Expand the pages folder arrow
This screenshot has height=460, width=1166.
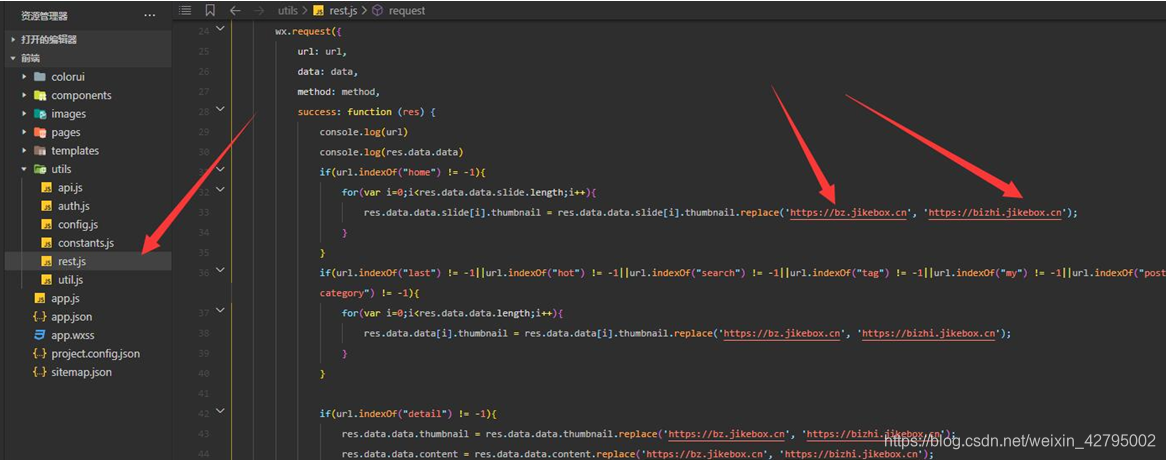25,132
